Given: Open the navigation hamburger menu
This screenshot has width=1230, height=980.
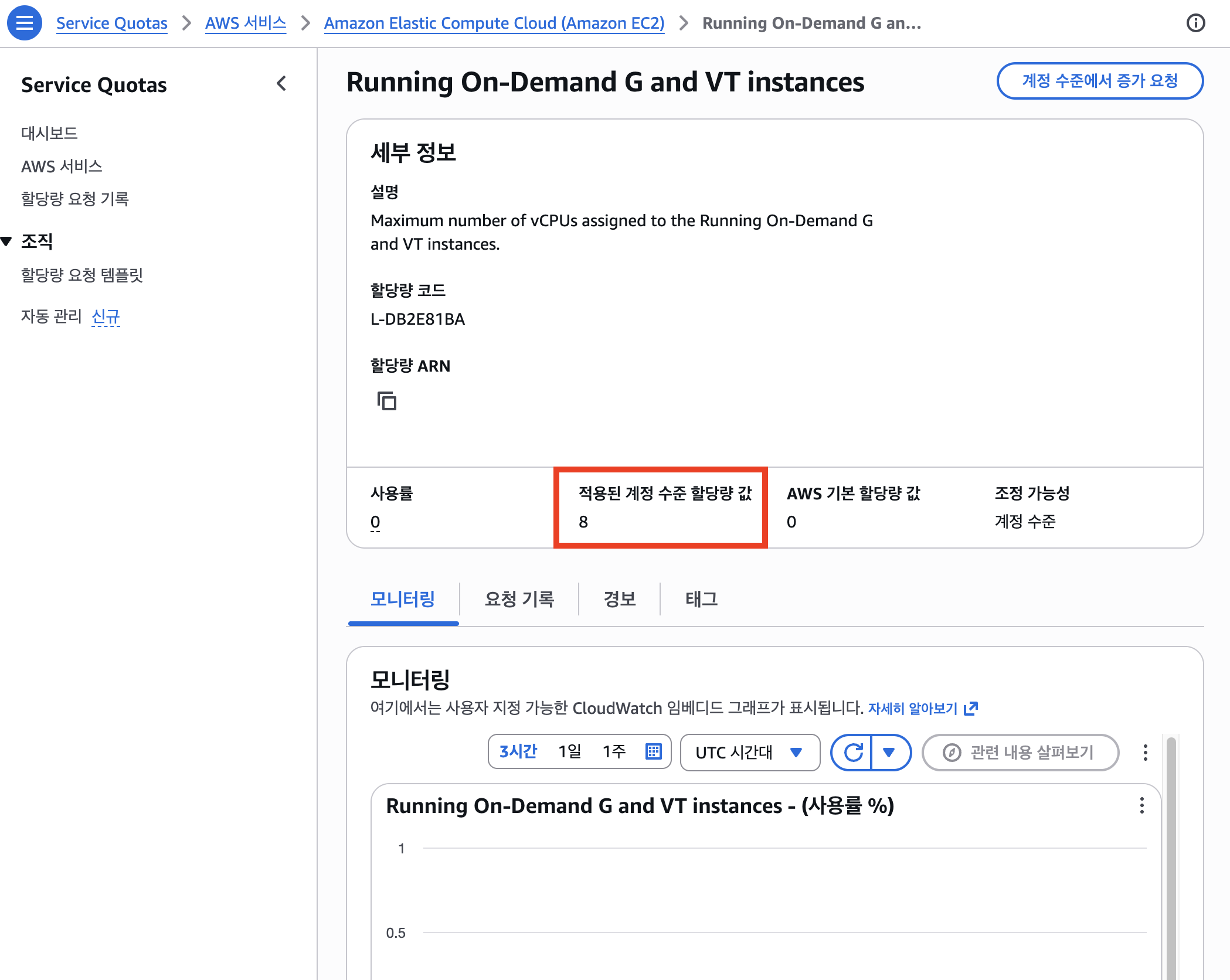Looking at the screenshot, I should click(23, 23).
